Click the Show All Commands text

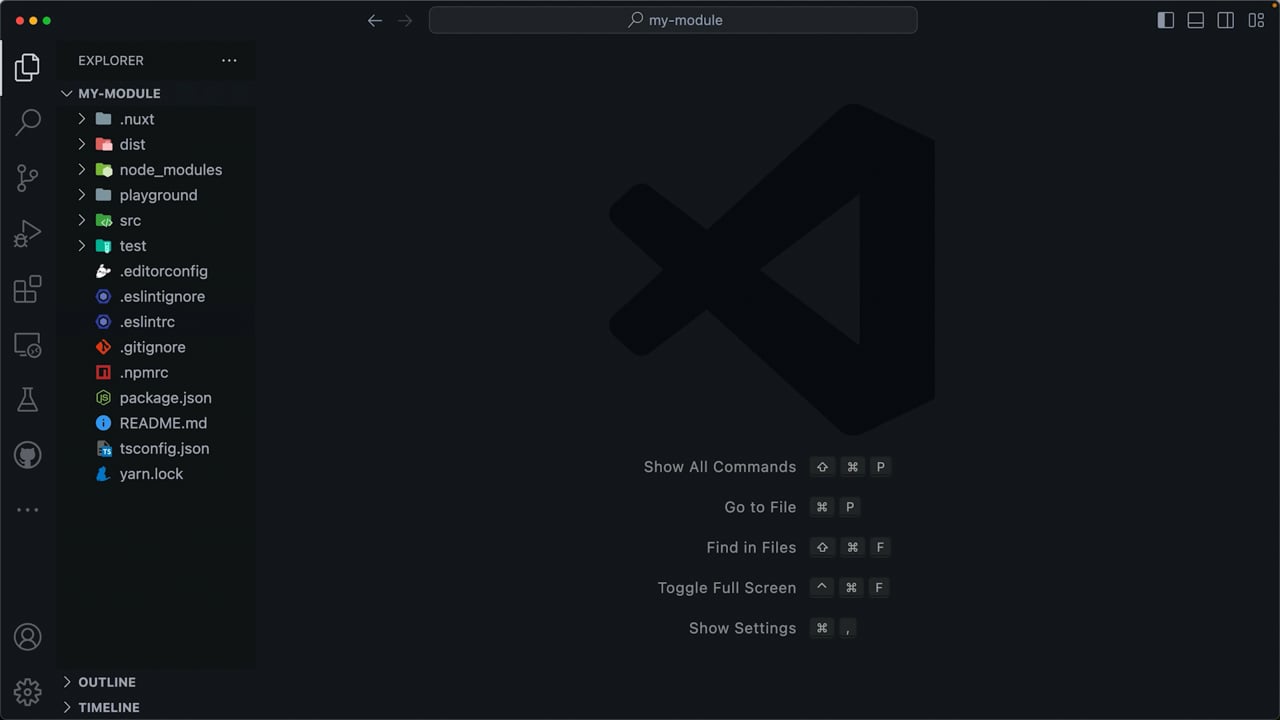720,467
